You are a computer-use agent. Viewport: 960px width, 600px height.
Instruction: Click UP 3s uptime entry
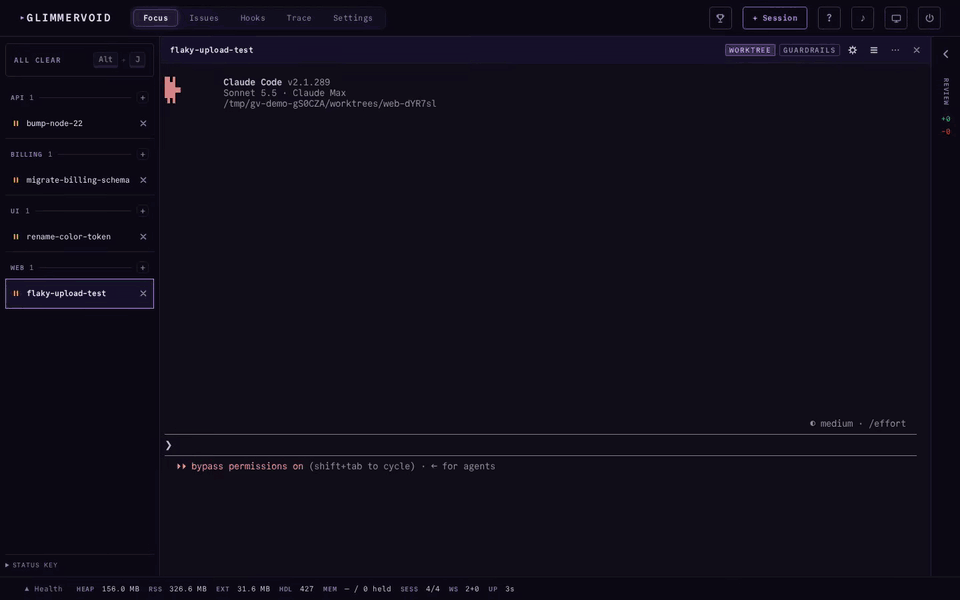(501, 589)
